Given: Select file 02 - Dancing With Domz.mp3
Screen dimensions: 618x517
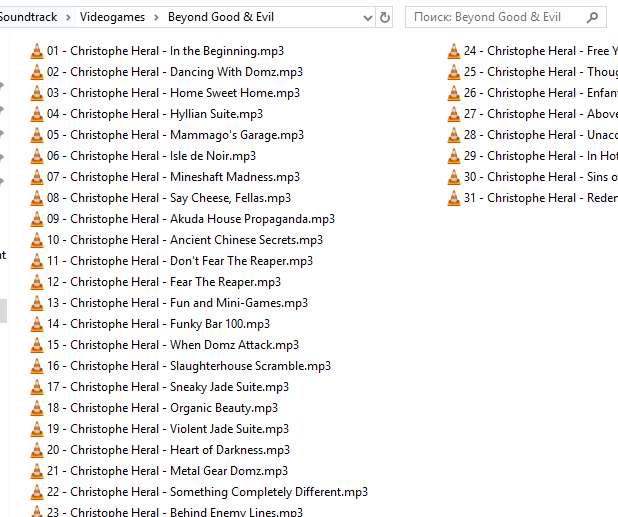Looking at the screenshot, I should (x=166, y=72).
